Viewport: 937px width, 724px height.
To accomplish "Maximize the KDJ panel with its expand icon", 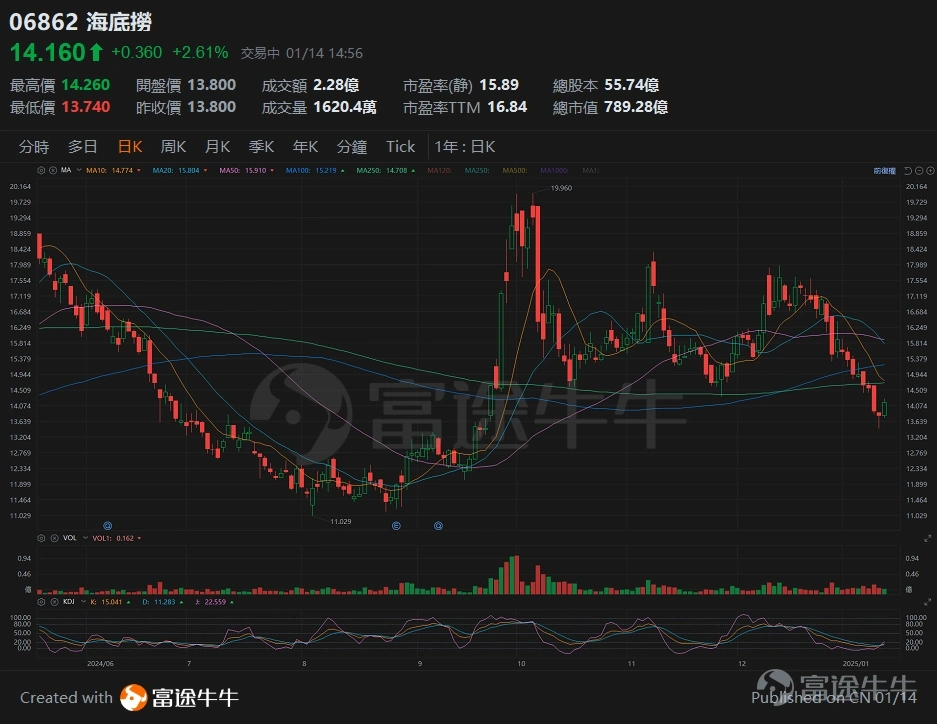I will click(927, 602).
